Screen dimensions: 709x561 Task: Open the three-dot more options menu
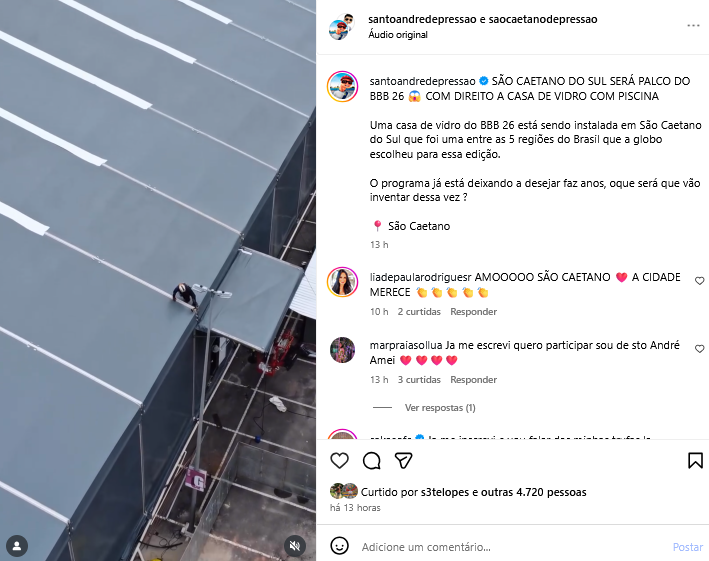[x=693, y=26]
